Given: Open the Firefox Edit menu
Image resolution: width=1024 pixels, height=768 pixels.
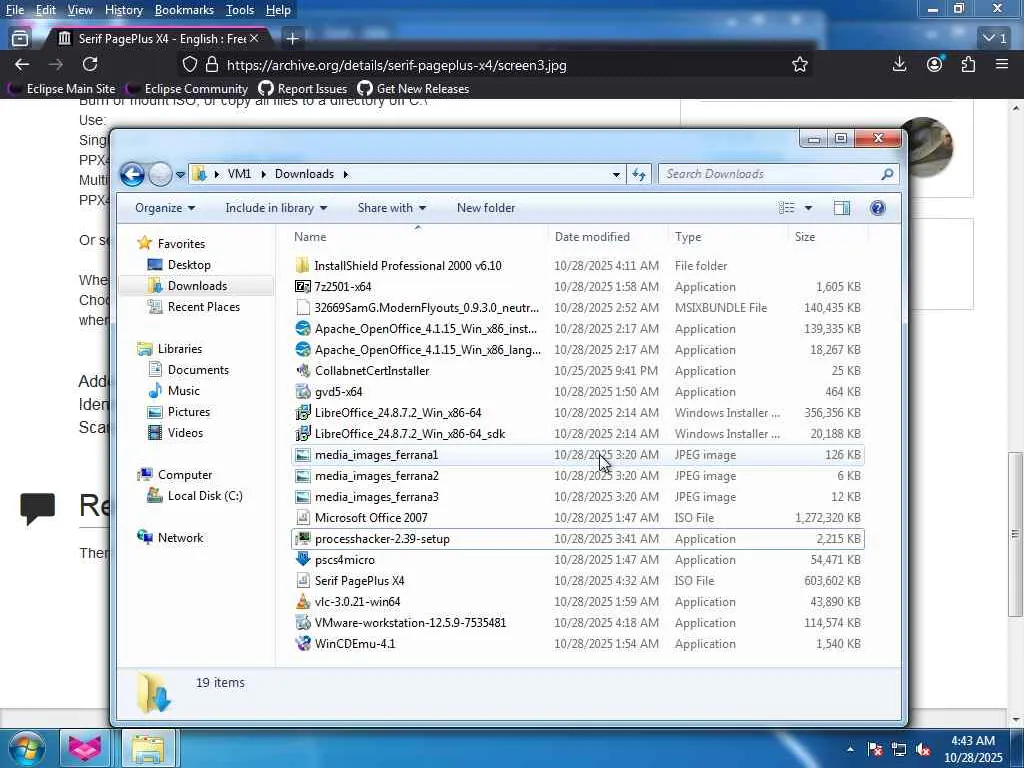Looking at the screenshot, I should [46, 10].
